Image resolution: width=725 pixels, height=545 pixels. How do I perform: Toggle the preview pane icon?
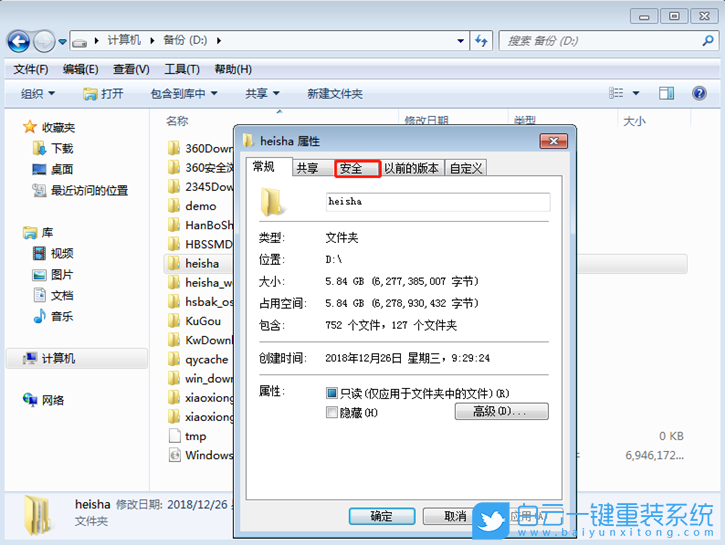[666, 93]
